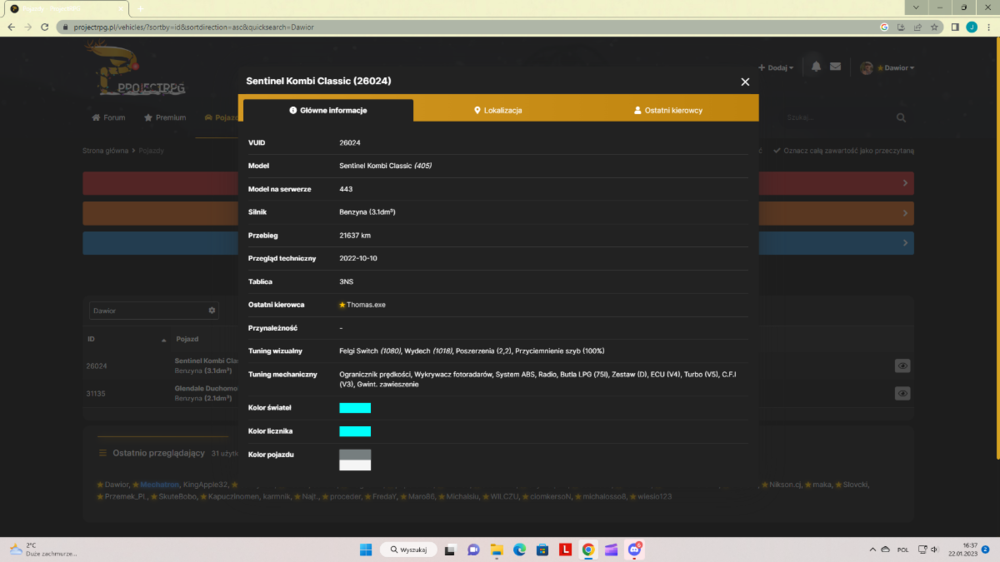Viewport: 1000px width, 562px height.
Task: Expand the blue banner chevron
Action: click(905, 243)
